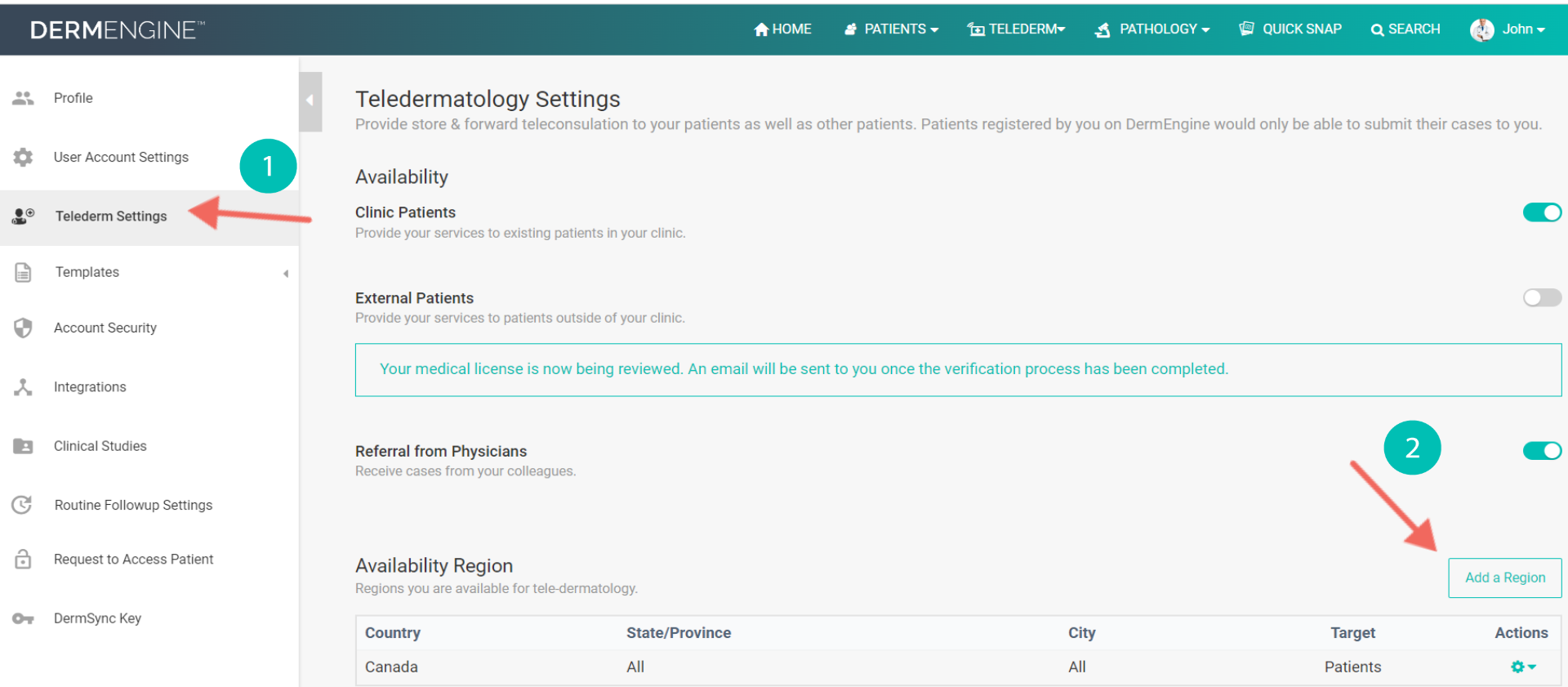Screen dimensions: 1568x687
Task: Click John's avatar picture
Action: point(1482,29)
